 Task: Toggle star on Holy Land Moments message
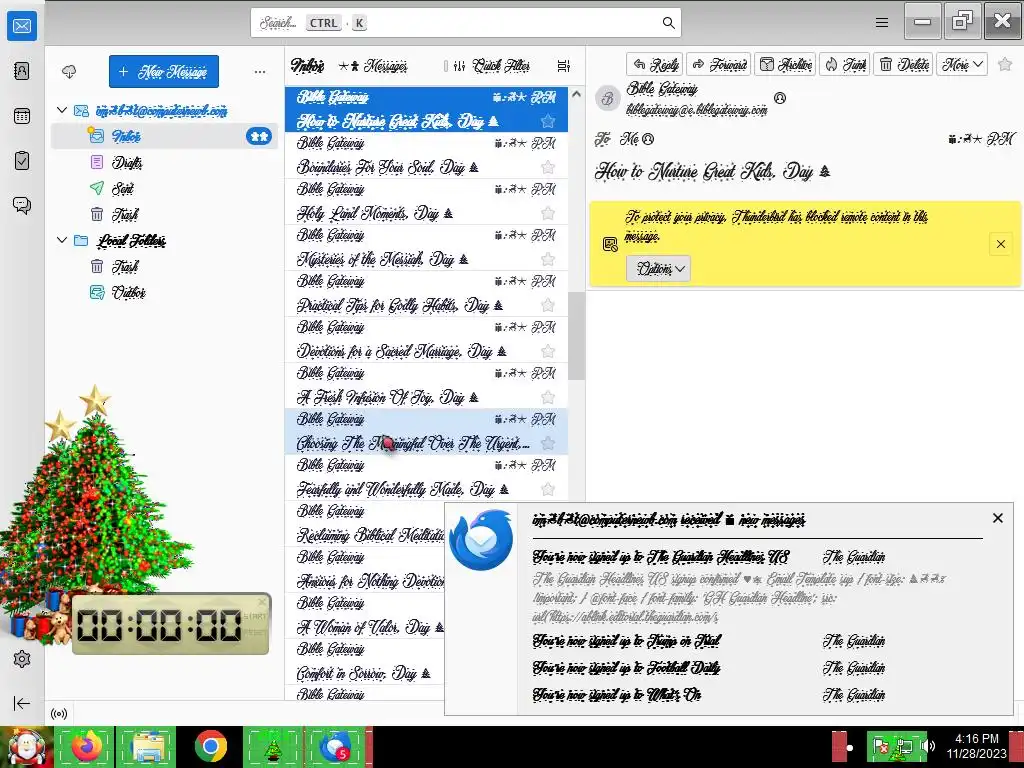pos(548,213)
